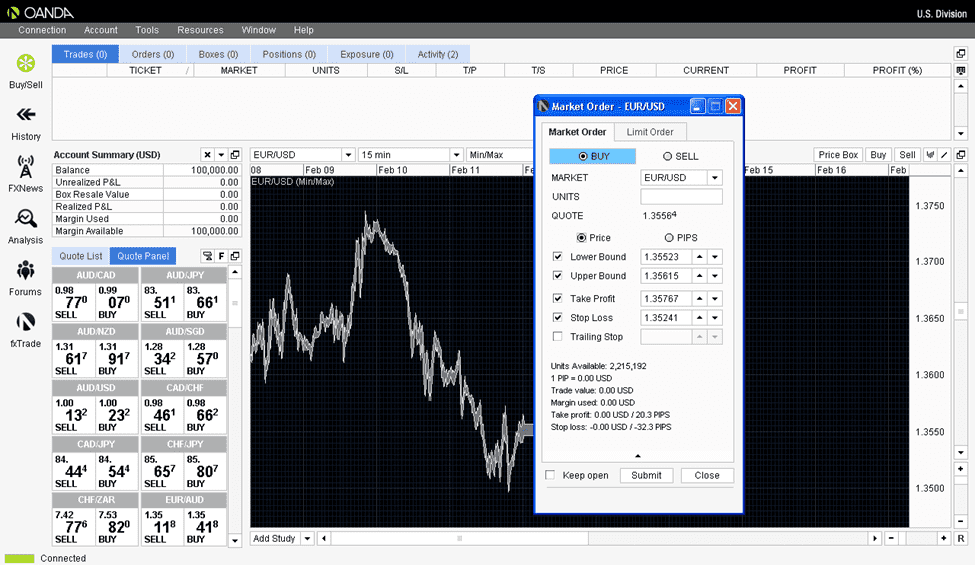The width and height of the screenshot is (975, 565).
Task: Open the MARKET currency pair dropdown
Action: [714, 178]
